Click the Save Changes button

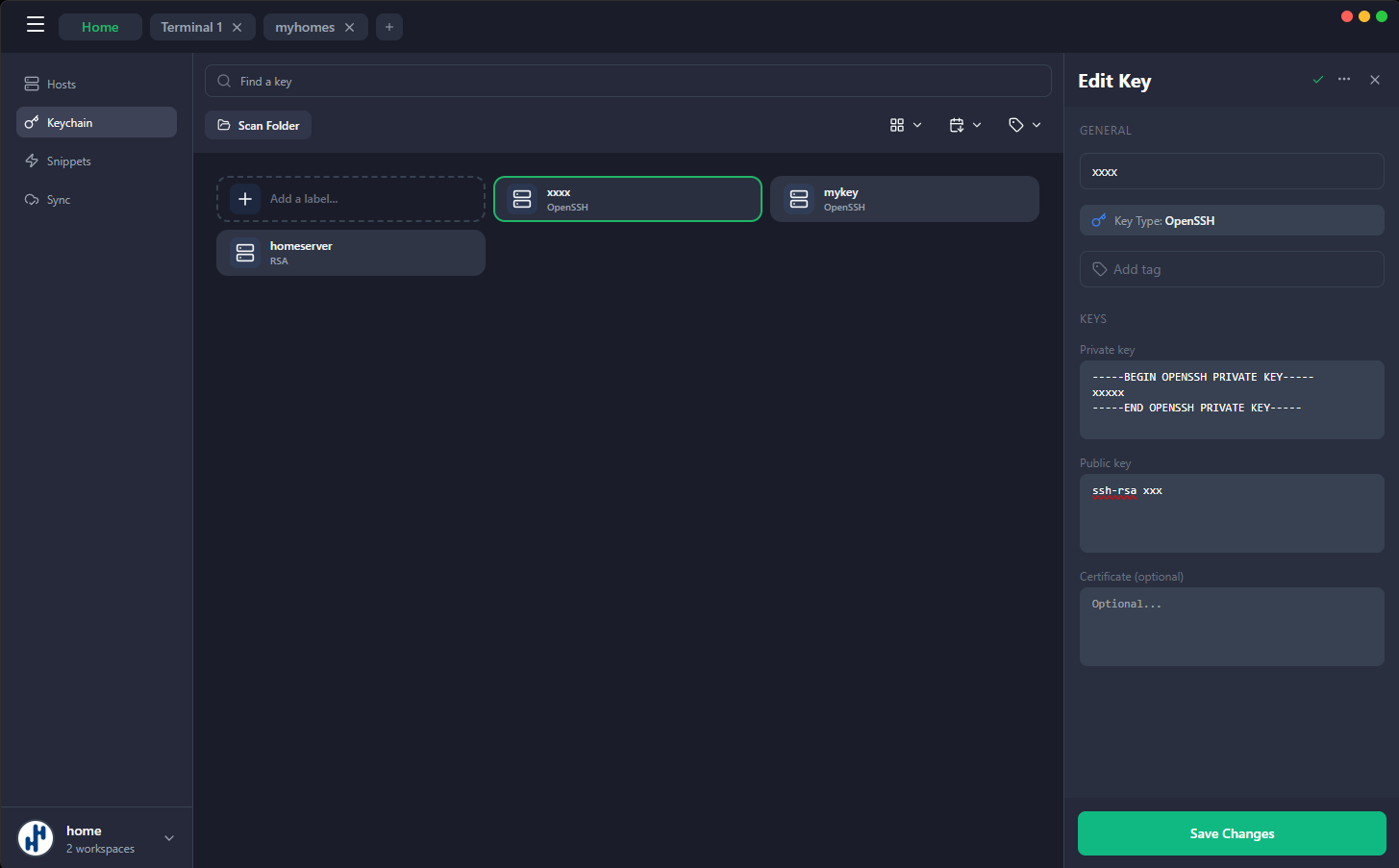click(x=1232, y=833)
